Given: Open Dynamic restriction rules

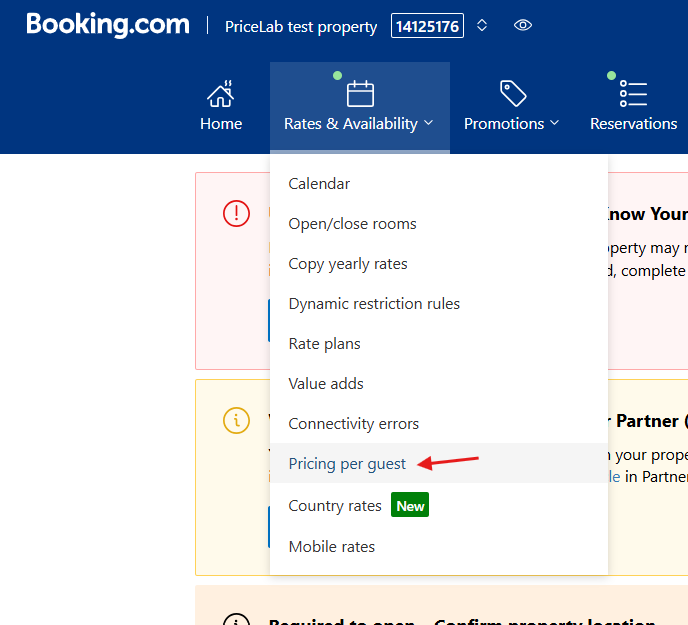Looking at the screenshot, I should click(439, 304).
